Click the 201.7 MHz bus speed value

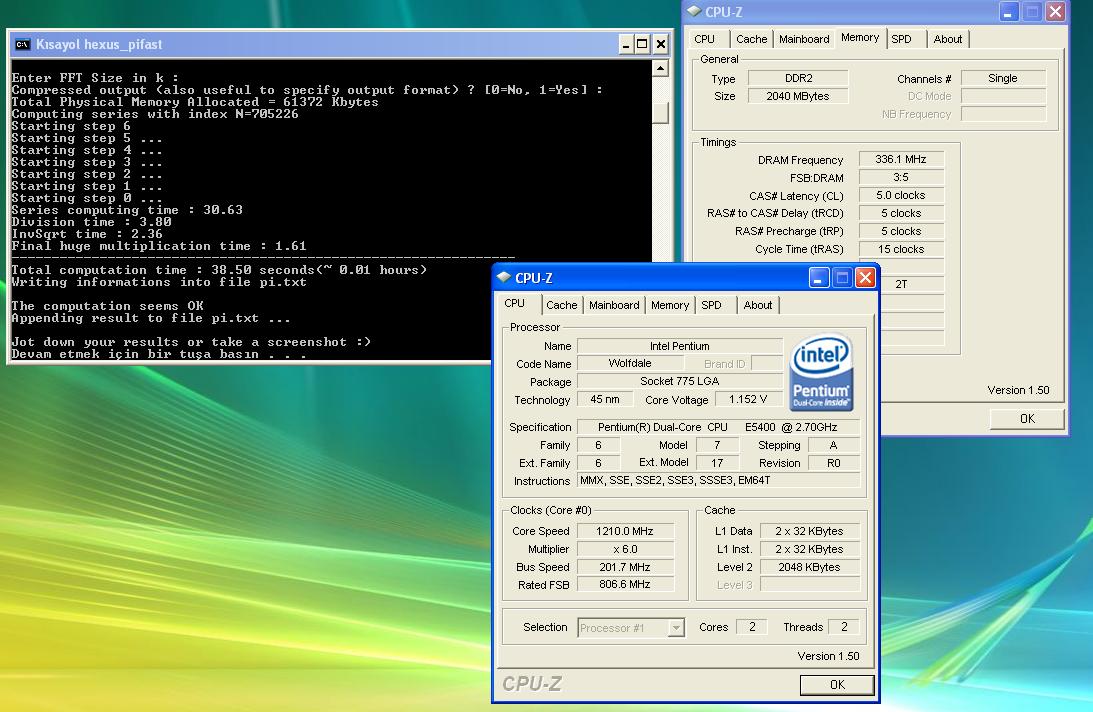[x=625, y=567]
